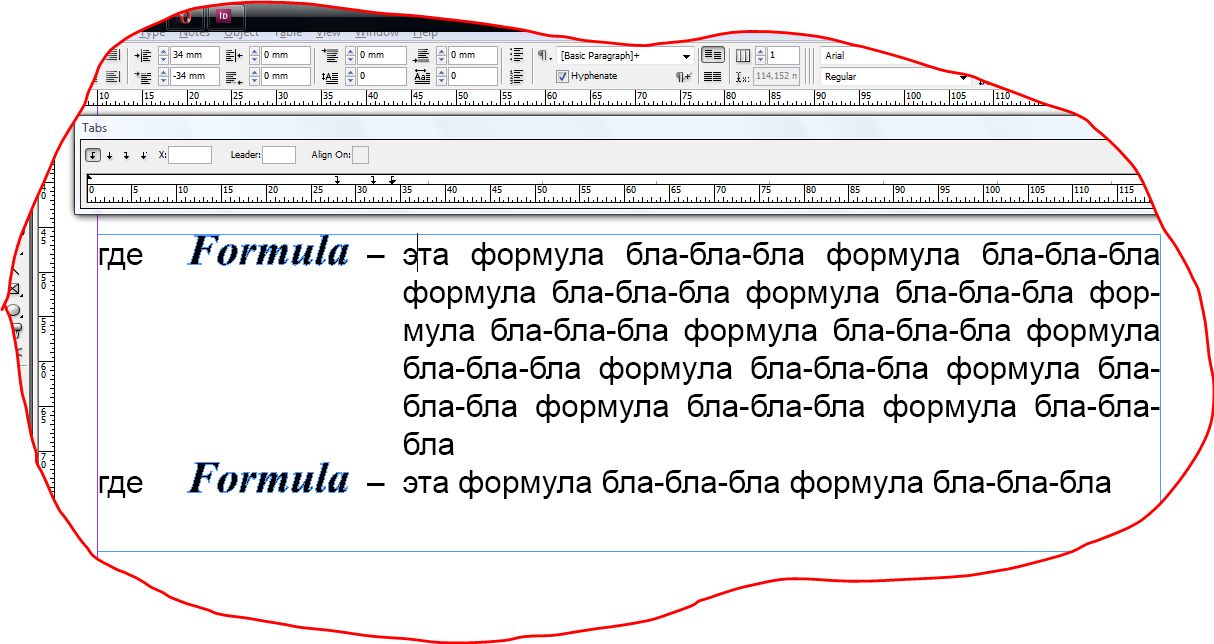Select the right-justified tab button
The height and width of the screenshot is (644, 1214).
pos(126,155)
